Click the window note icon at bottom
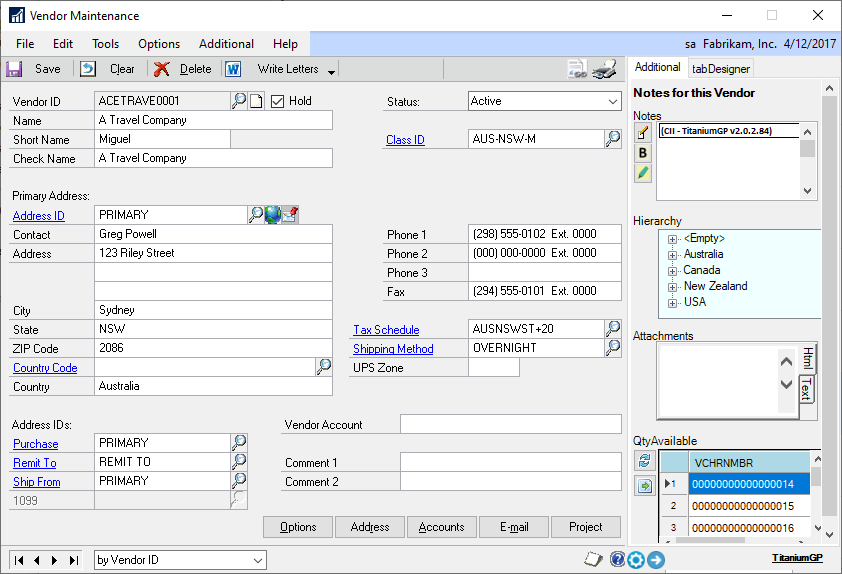 [x=593, y=560]
